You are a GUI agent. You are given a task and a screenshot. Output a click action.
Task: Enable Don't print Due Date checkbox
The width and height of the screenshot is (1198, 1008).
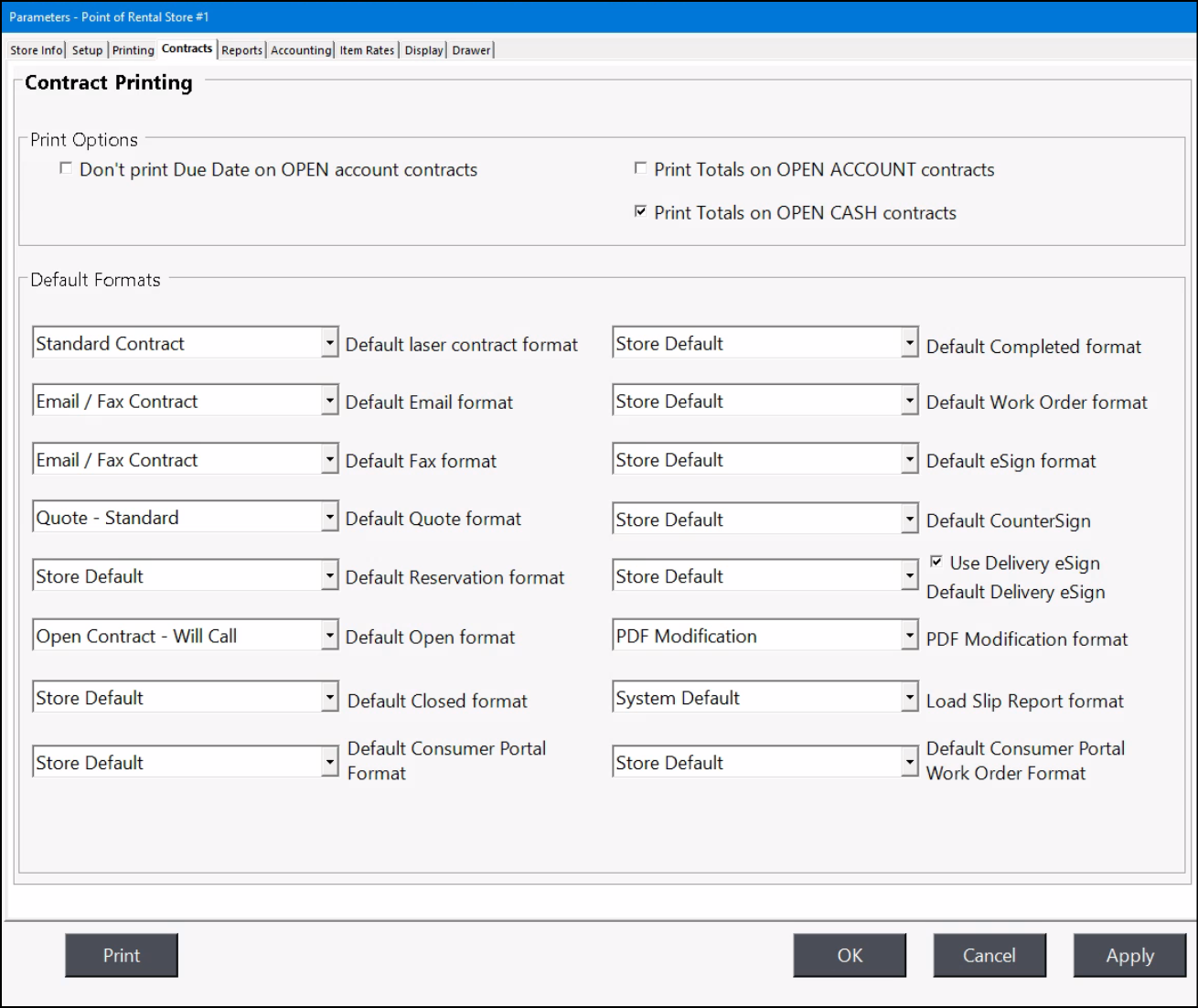point(66,168)
